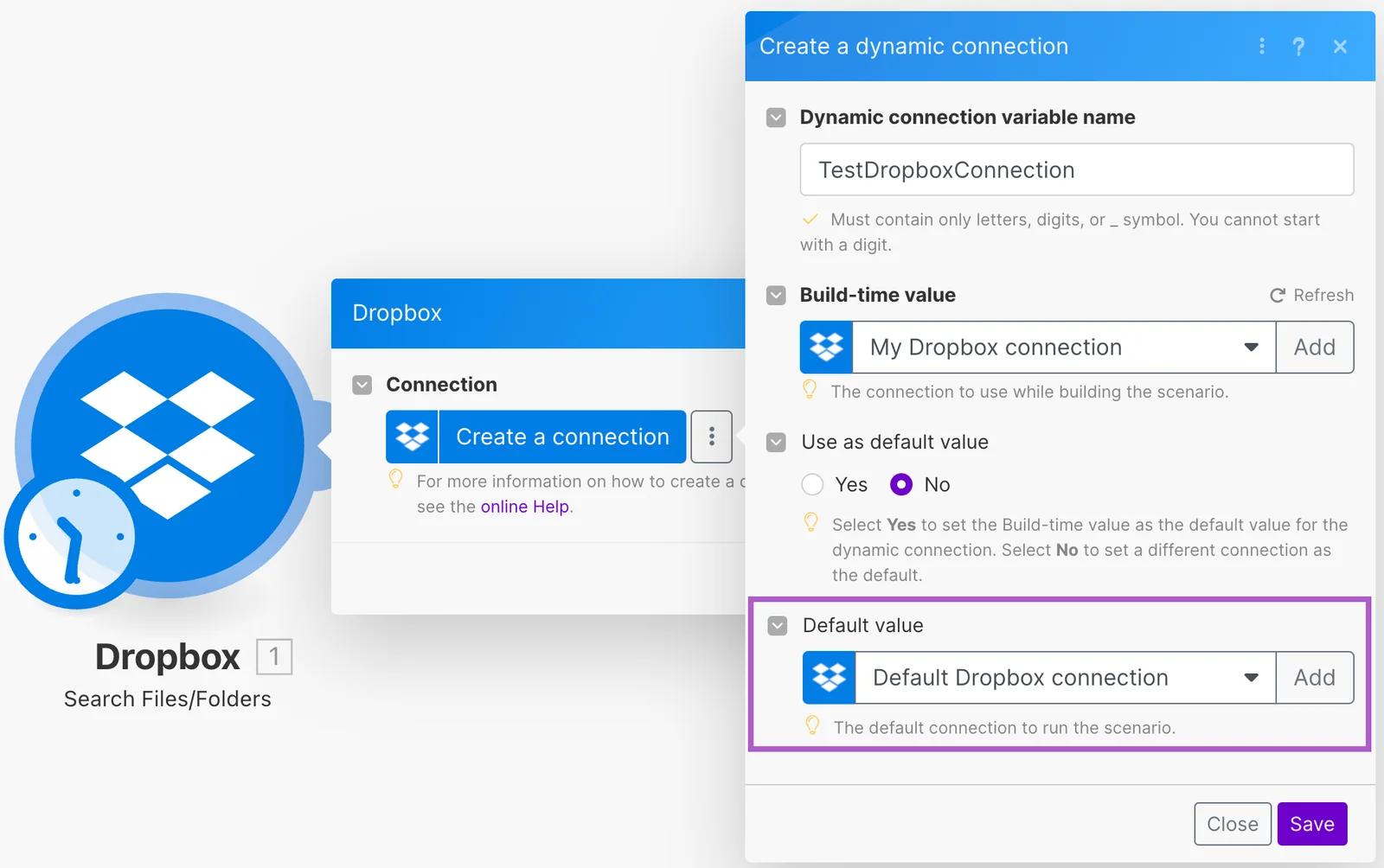This screenshot has height=868, width=1384.
Task: Collapse the Connection section in Dropbox panel
Action: pyautogui.click(x=362, y=385)
